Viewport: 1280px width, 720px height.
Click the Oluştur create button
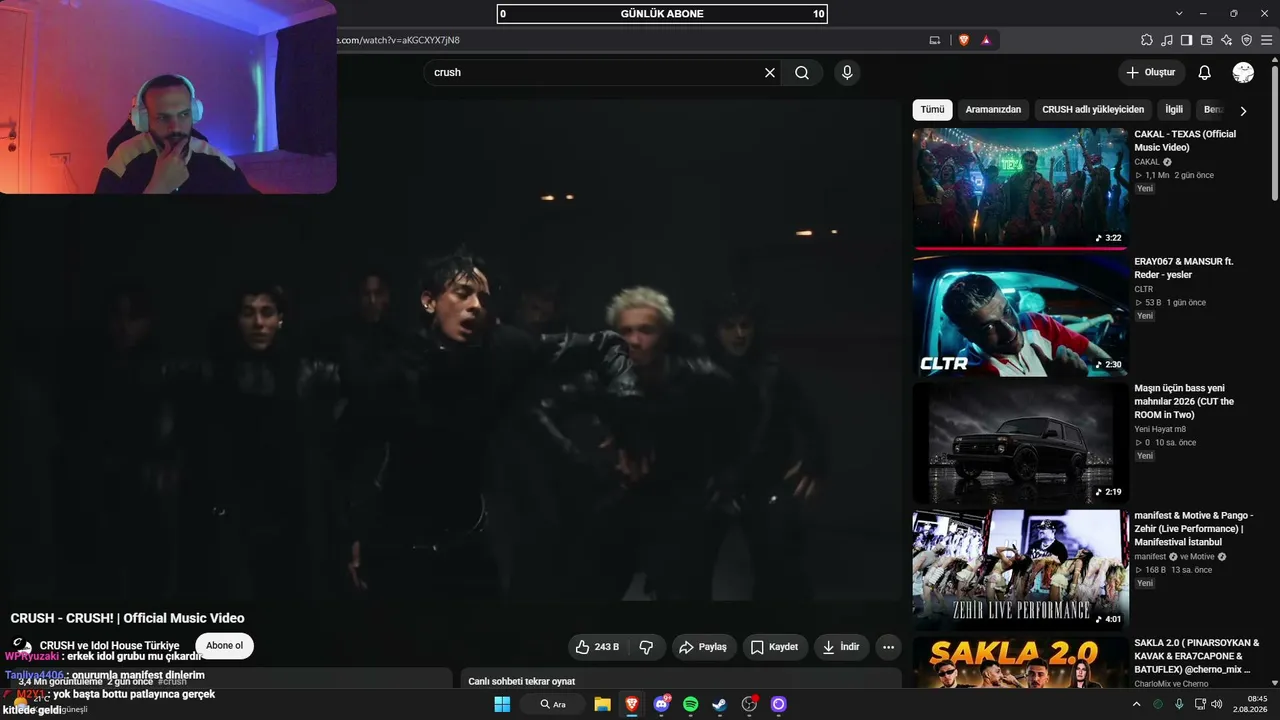pyautogui.click(x=1151, y=72)
